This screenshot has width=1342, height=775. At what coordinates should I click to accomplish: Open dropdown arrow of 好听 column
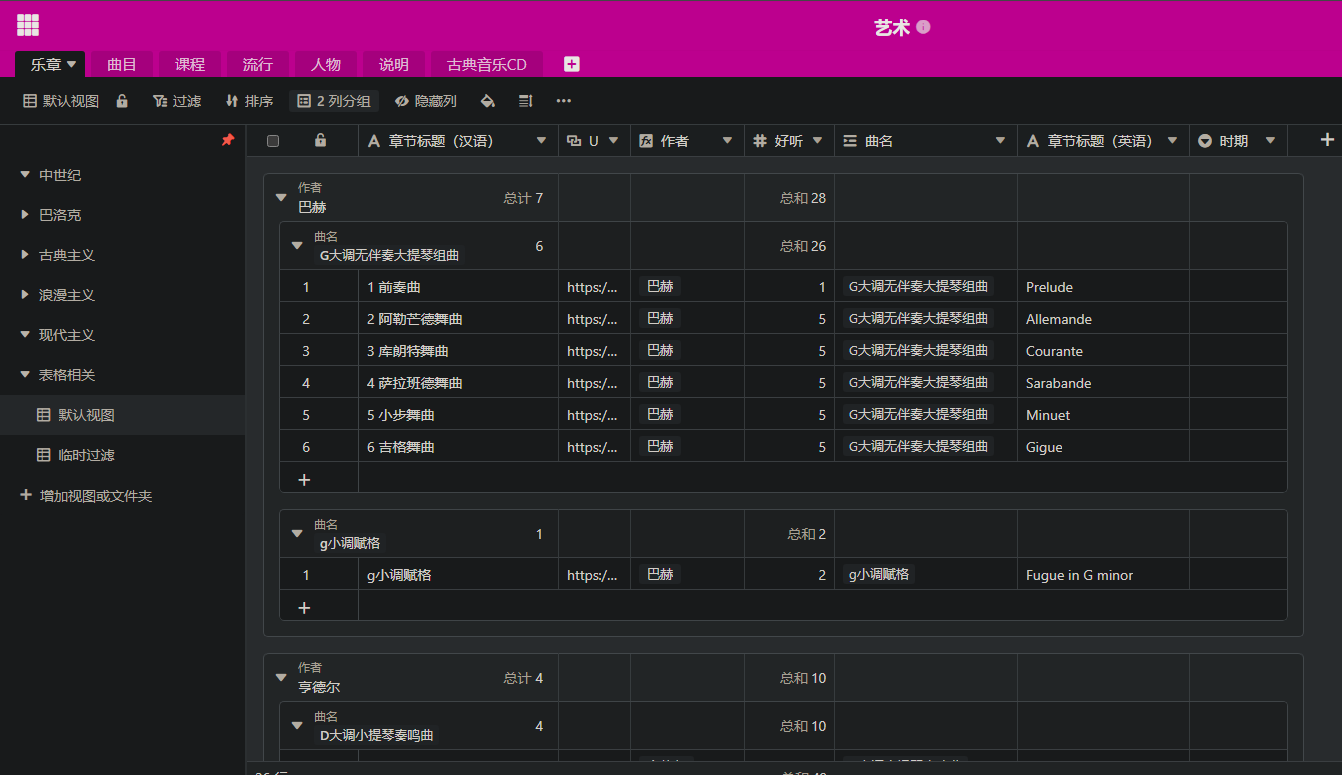pos(817,141)
